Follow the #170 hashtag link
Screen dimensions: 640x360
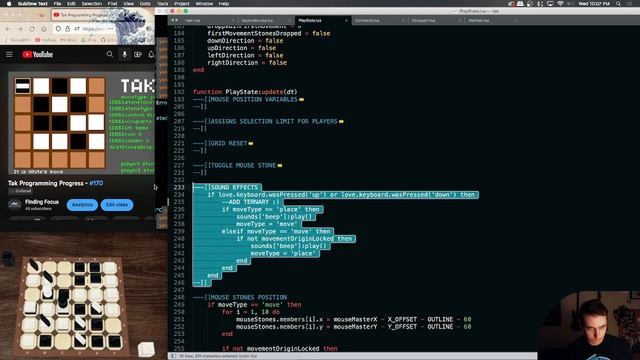pos(96,183)
